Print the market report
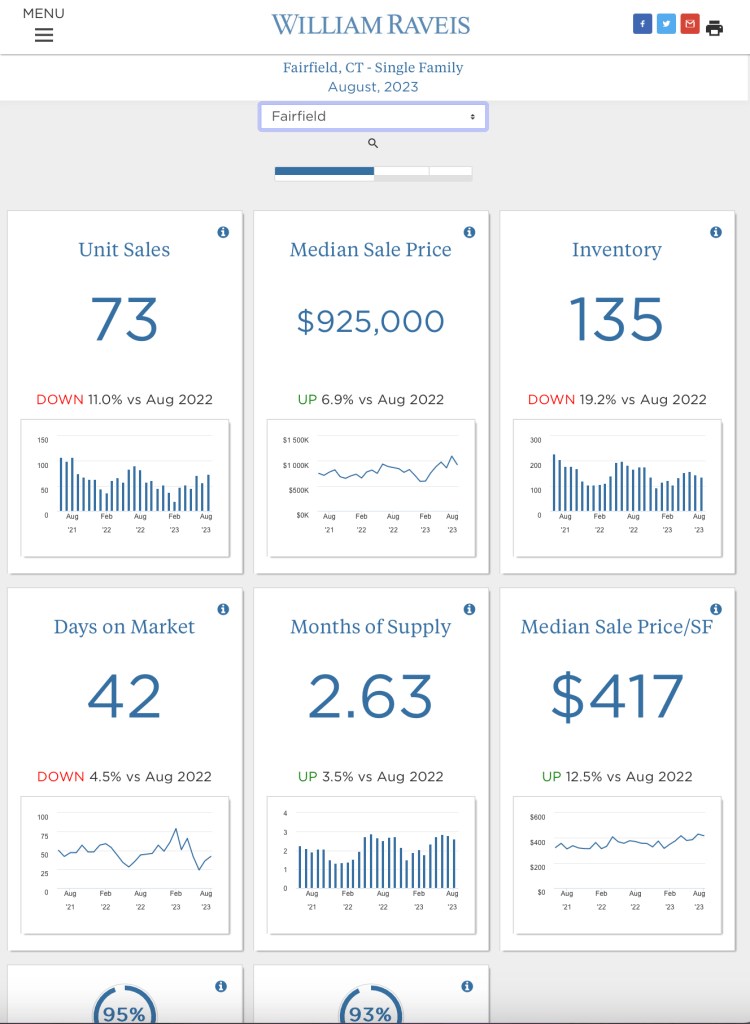 click(x=714, y=27)
